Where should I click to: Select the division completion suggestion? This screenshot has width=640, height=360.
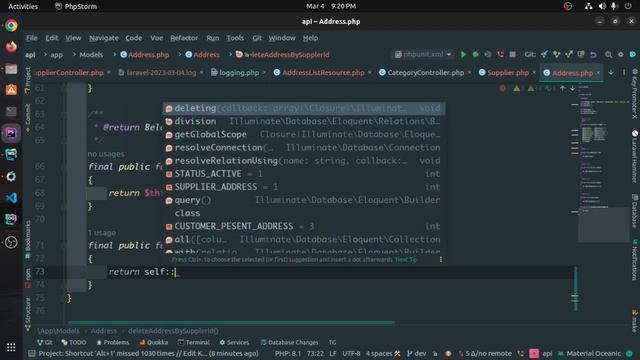[x=304, y=121]
